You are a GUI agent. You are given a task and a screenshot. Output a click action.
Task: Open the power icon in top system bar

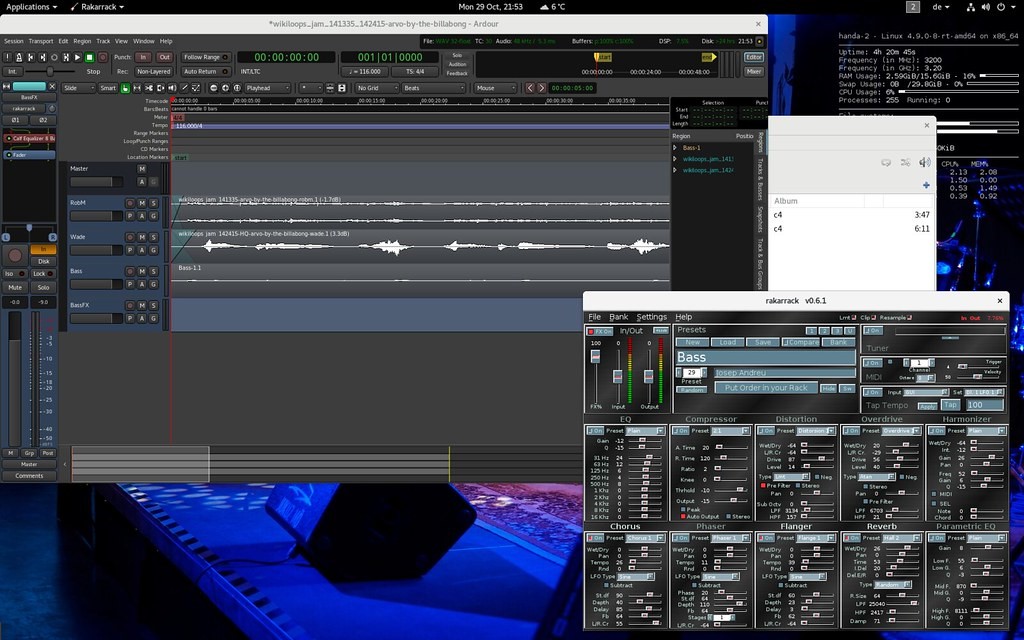(1000, 7)
